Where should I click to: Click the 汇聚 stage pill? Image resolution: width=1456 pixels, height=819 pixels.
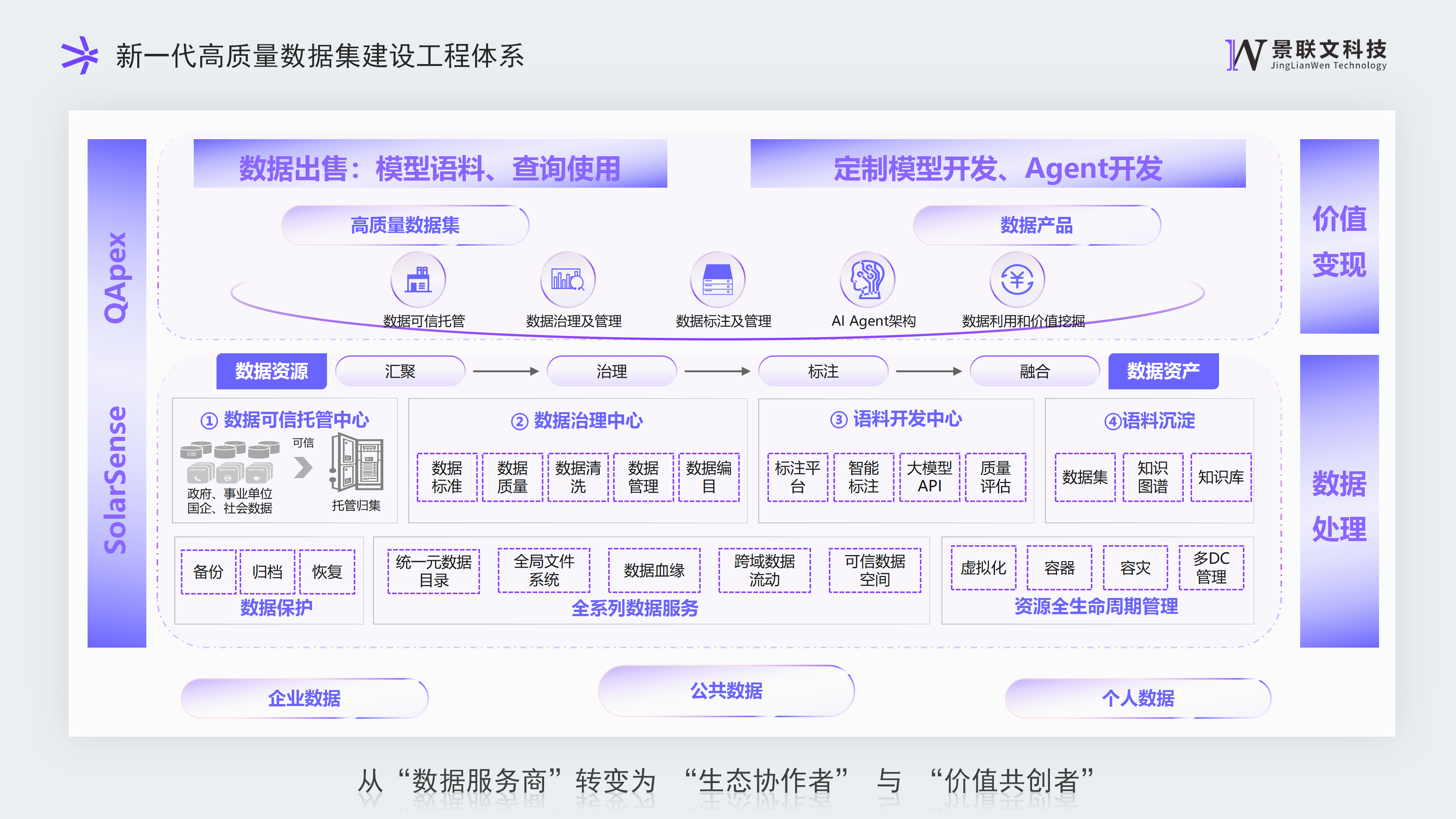click(x=400, y=371)
